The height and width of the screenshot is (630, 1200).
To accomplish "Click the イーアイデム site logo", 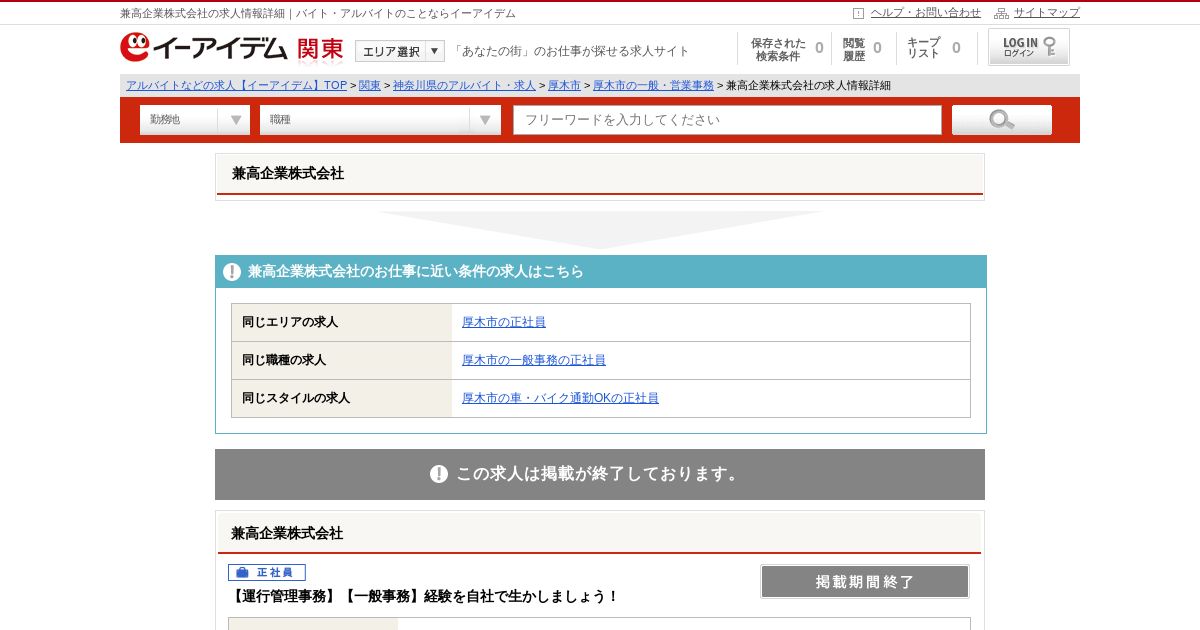I will point(204,47).
